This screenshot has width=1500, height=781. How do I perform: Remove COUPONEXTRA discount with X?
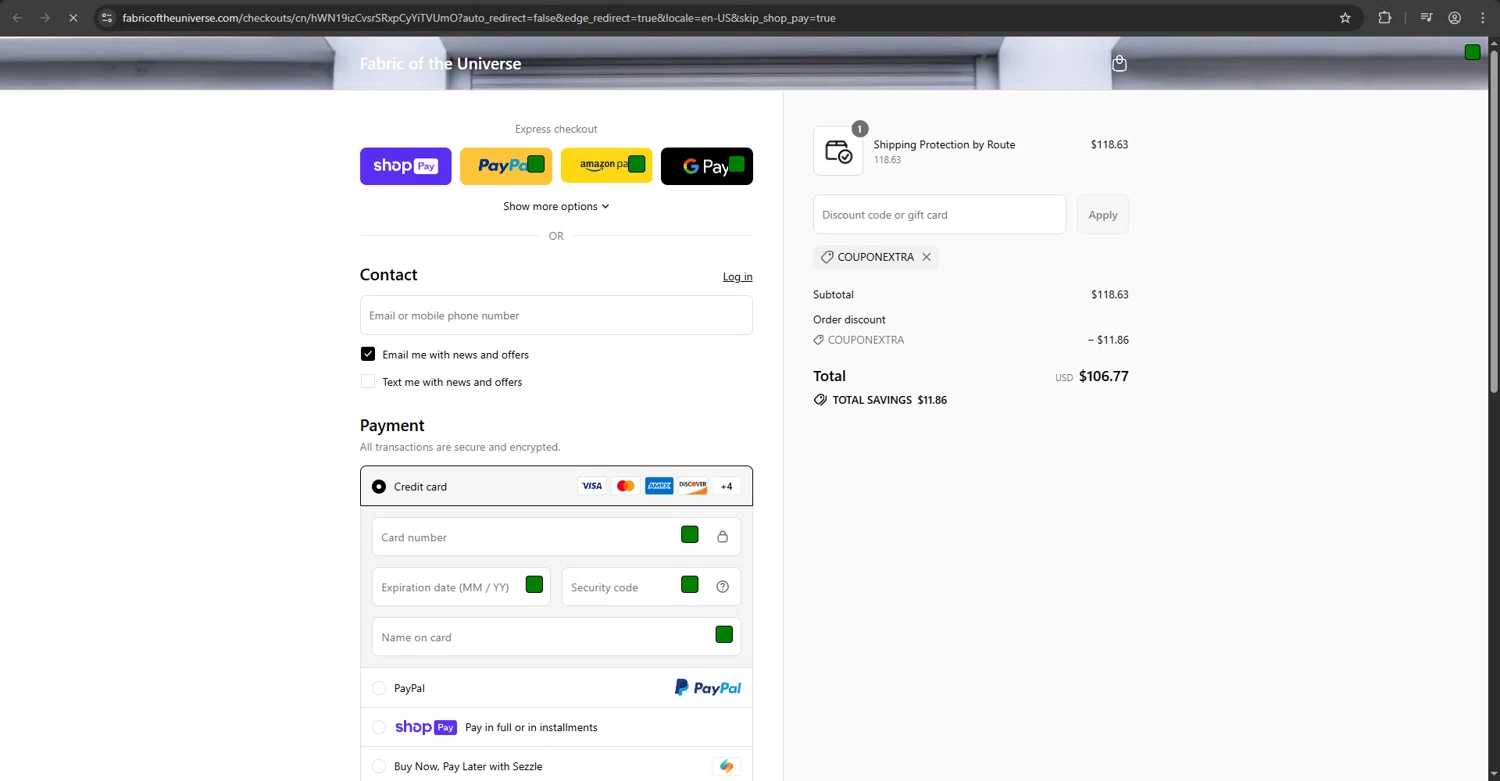[927, 257]
